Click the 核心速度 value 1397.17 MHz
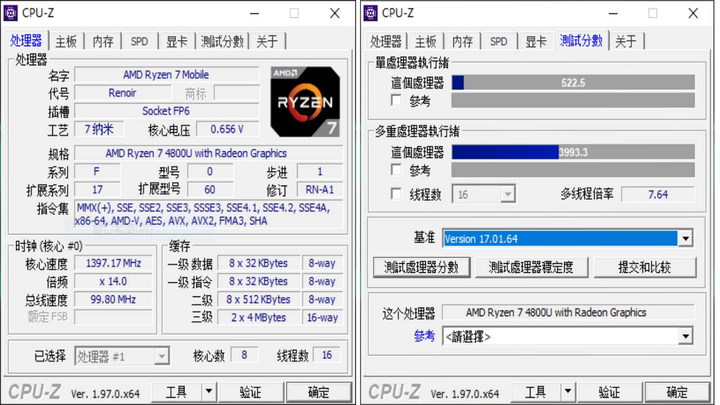720x405 pixels. pyautogui.click(x=113, y=263)
